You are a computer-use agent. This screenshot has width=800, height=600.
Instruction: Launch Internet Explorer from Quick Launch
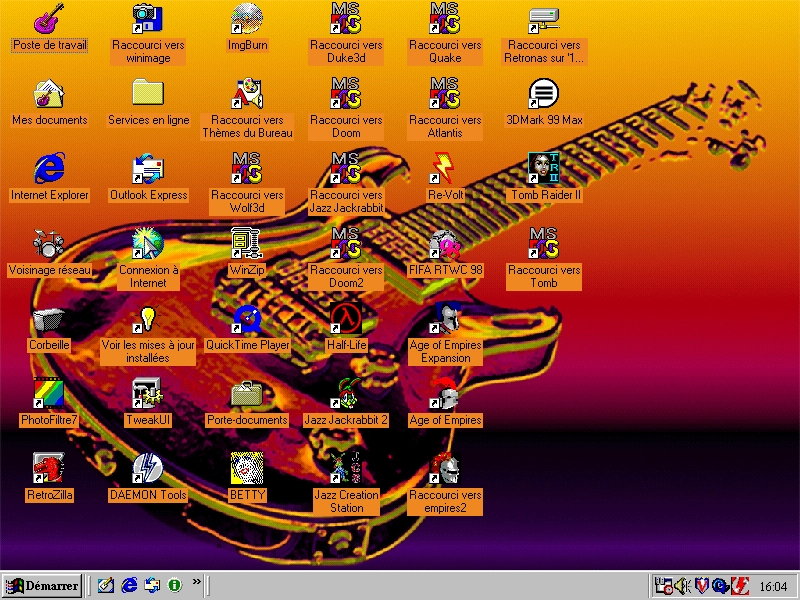tap(129, 585)
